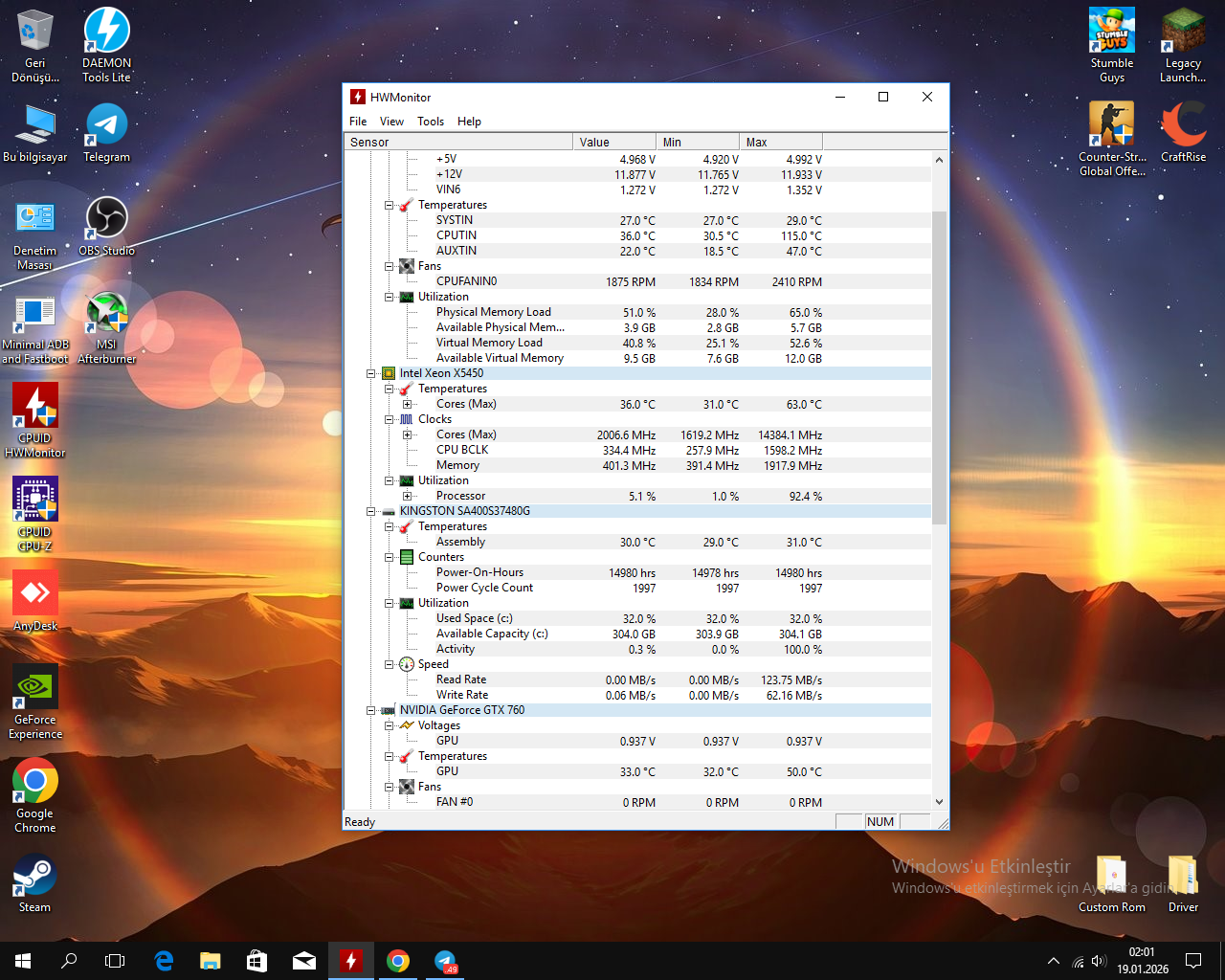Select Counter-Strike Global Offensive shortcut
The width and height of the screenshot is (1225, 980).
pyautogui.click(x=1111, y=140)
